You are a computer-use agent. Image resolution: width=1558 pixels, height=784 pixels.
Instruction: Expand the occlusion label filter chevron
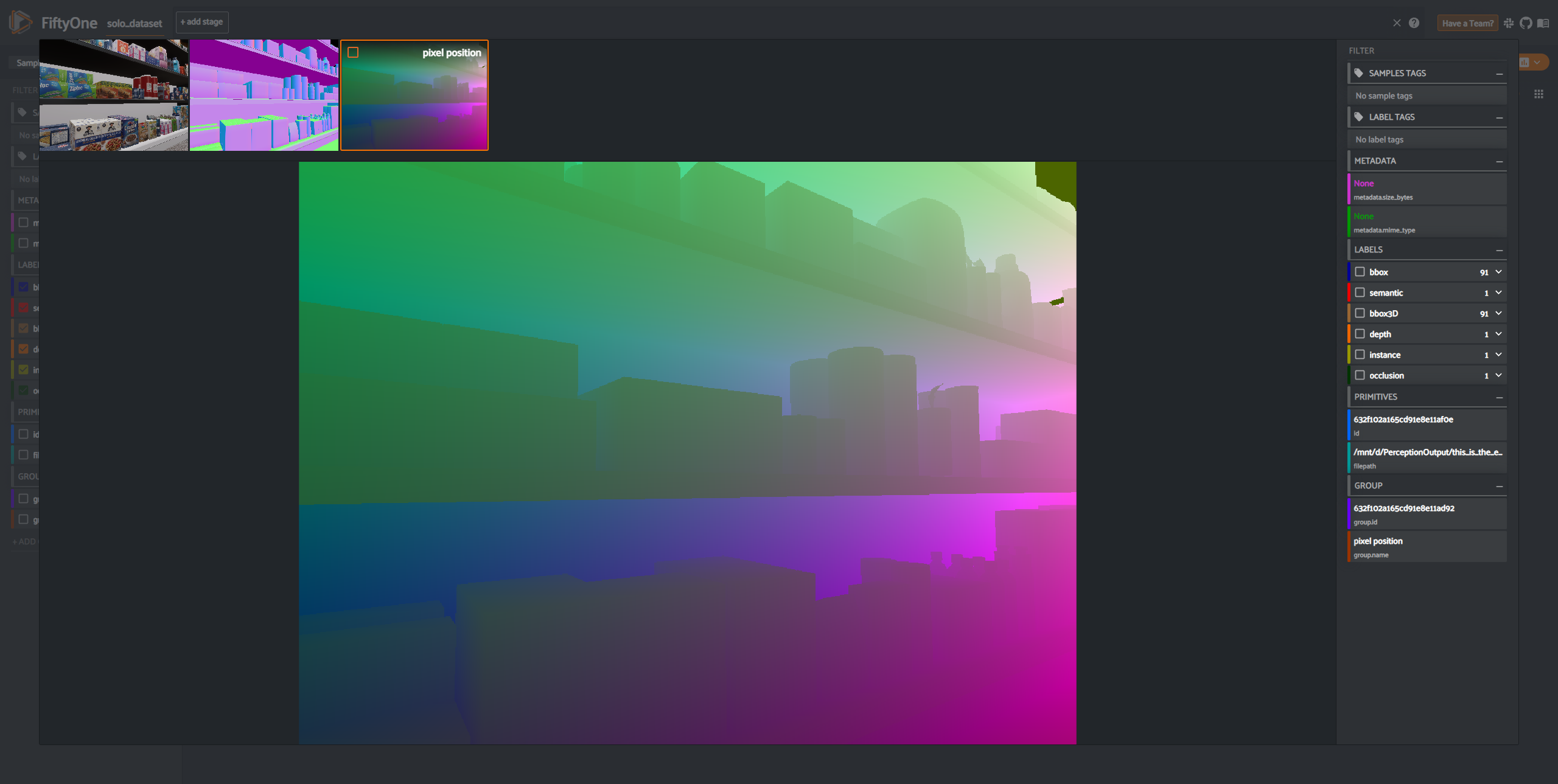1498,375
